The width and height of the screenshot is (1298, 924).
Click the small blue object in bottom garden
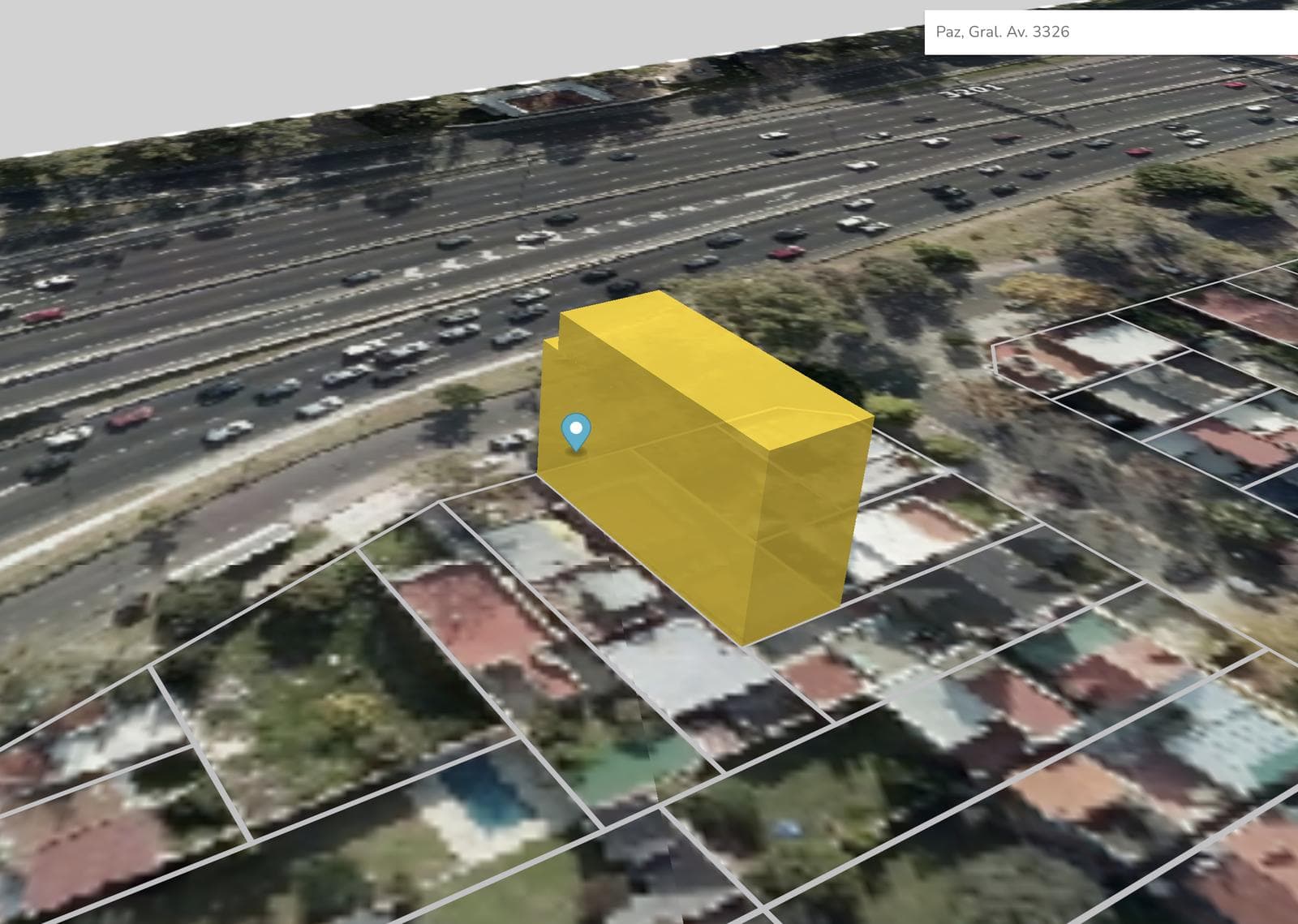783,829
